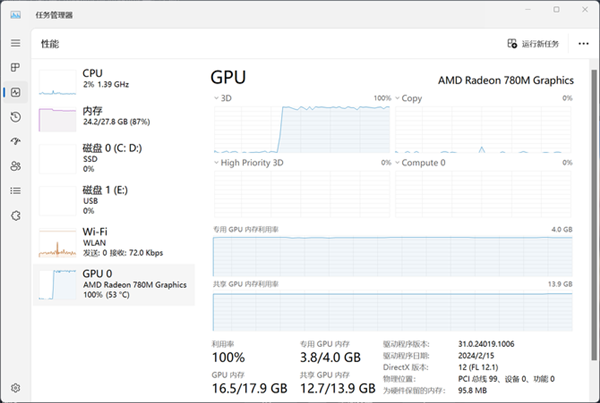Open the Details page icon

pos(15,190)
